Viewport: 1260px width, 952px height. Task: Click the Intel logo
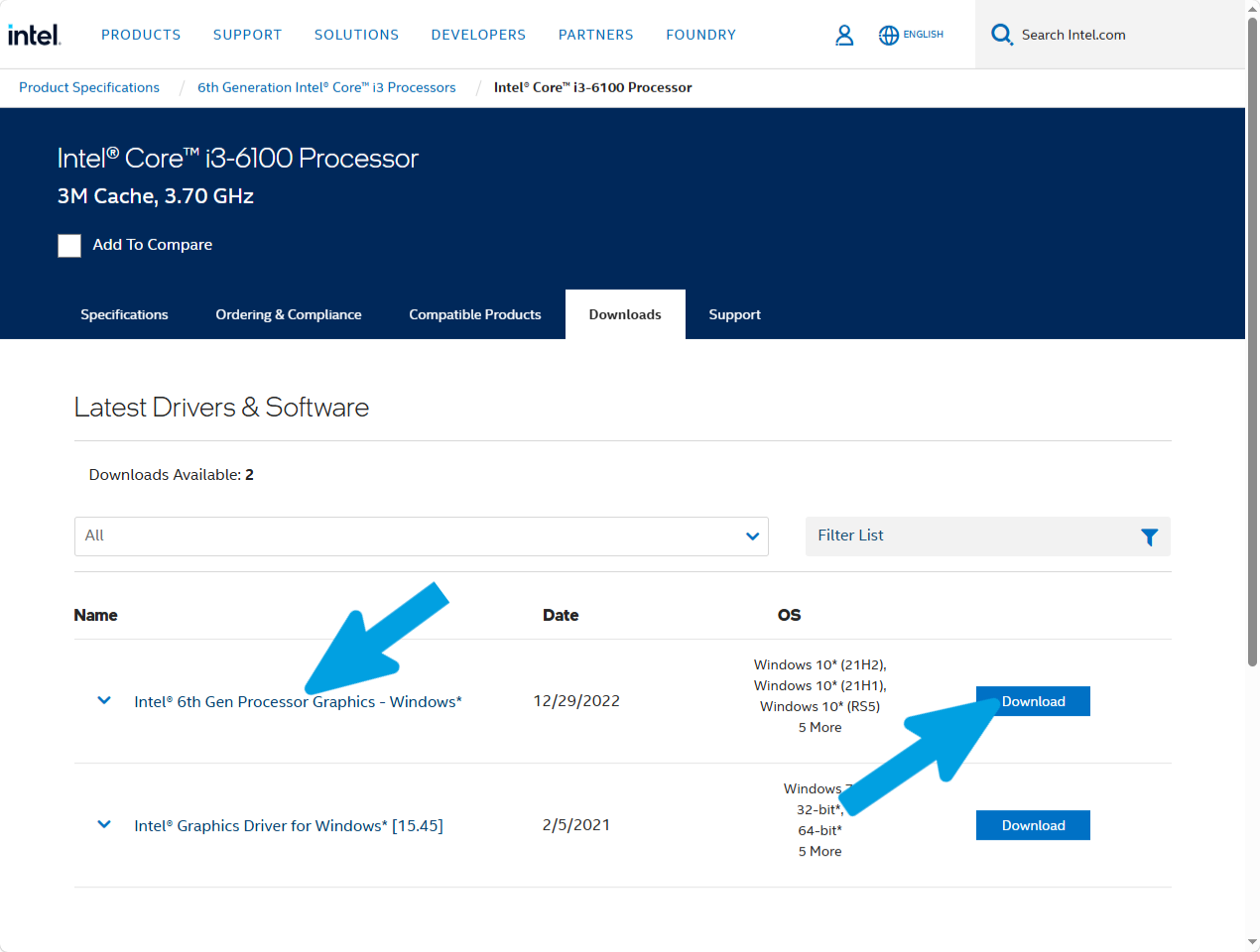(x=35, y=35)
